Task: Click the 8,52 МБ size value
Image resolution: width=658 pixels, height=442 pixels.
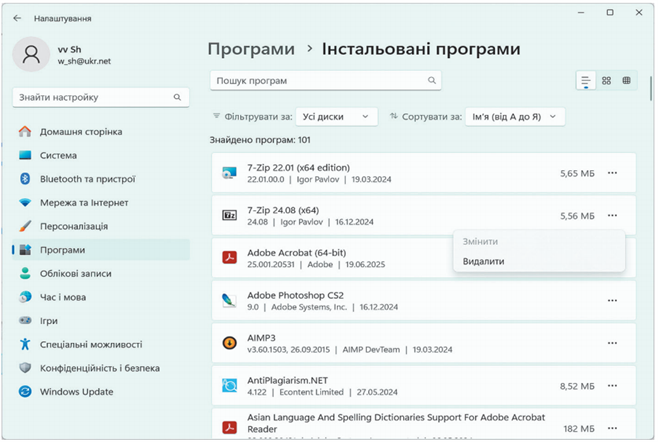Action: click(x=577, y=386)
